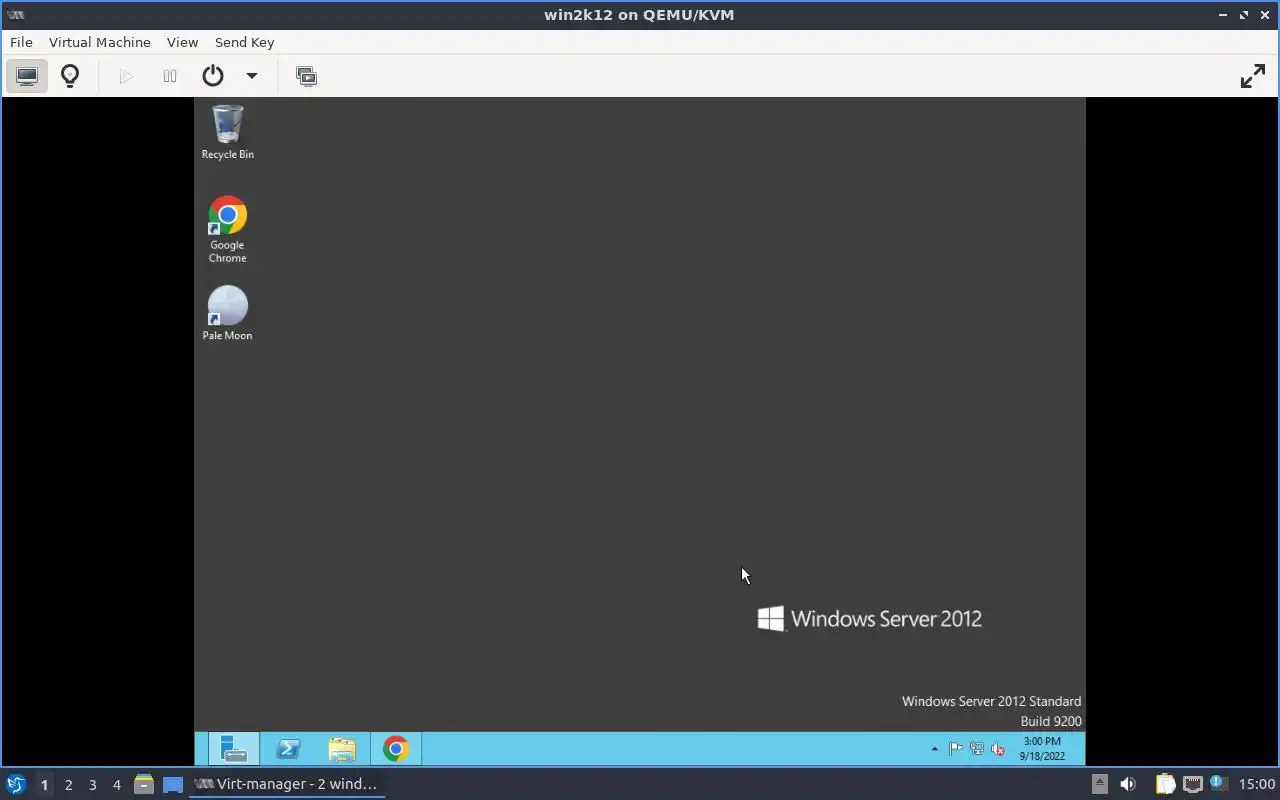Select Google Chrome desktop shortcut
Image resolution: width=1280 pixels, height=800 pixels.
click(228, 229)
